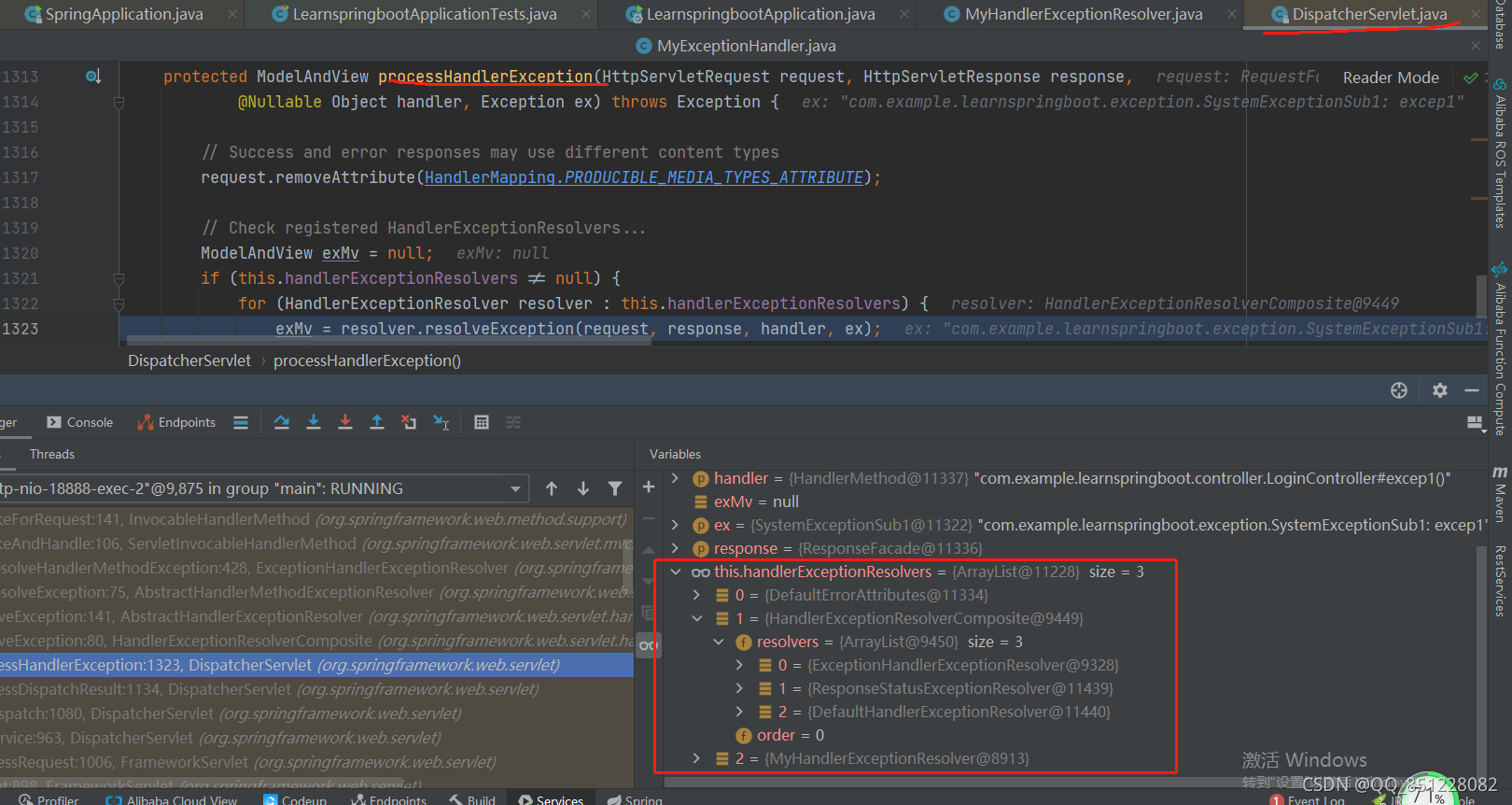Toggle fold marker on line 1321
The height and width of the screenshot is (805, 1512).
(119, 278)
